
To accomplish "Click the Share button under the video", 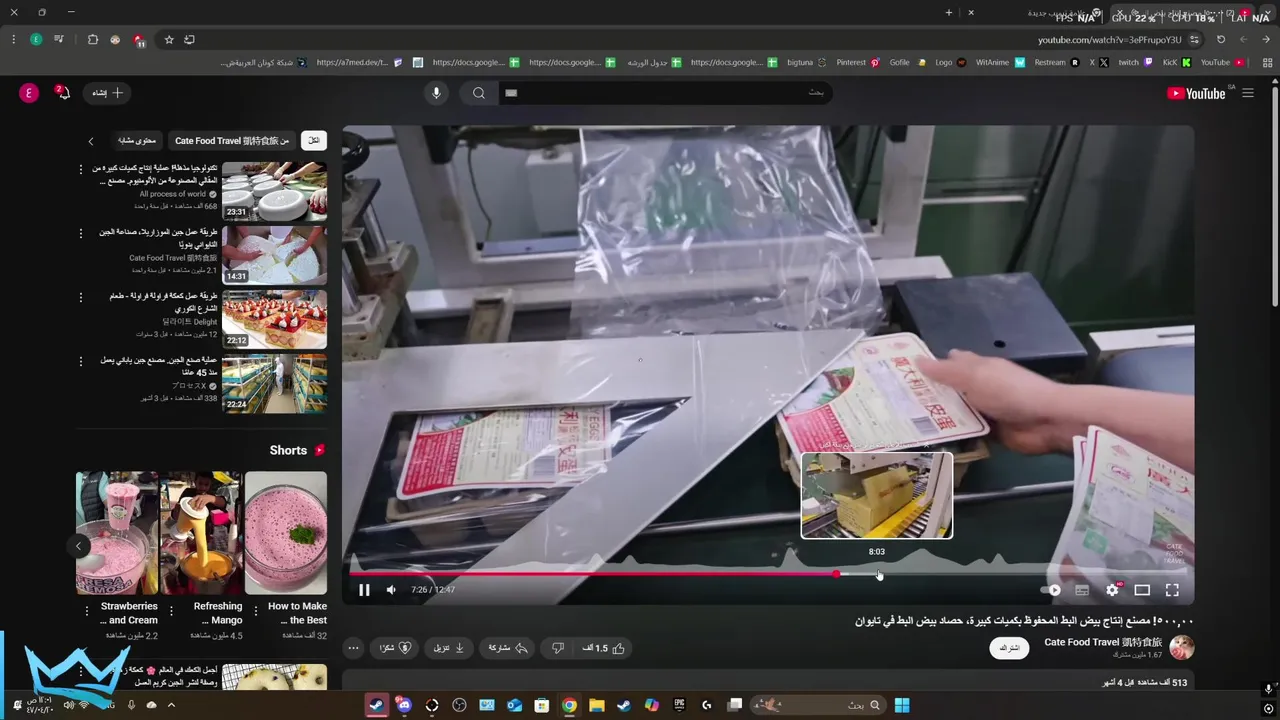I will [507, 648].
